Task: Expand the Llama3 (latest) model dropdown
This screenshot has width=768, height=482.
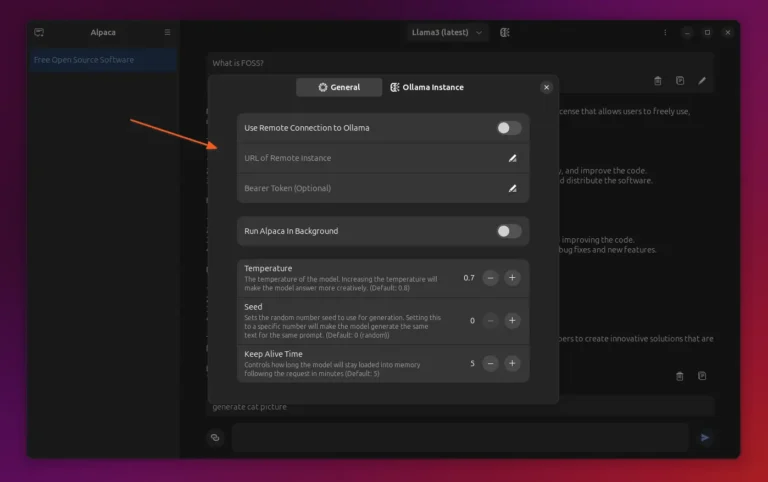Action: pyautogui.click(x=447, y=32)
